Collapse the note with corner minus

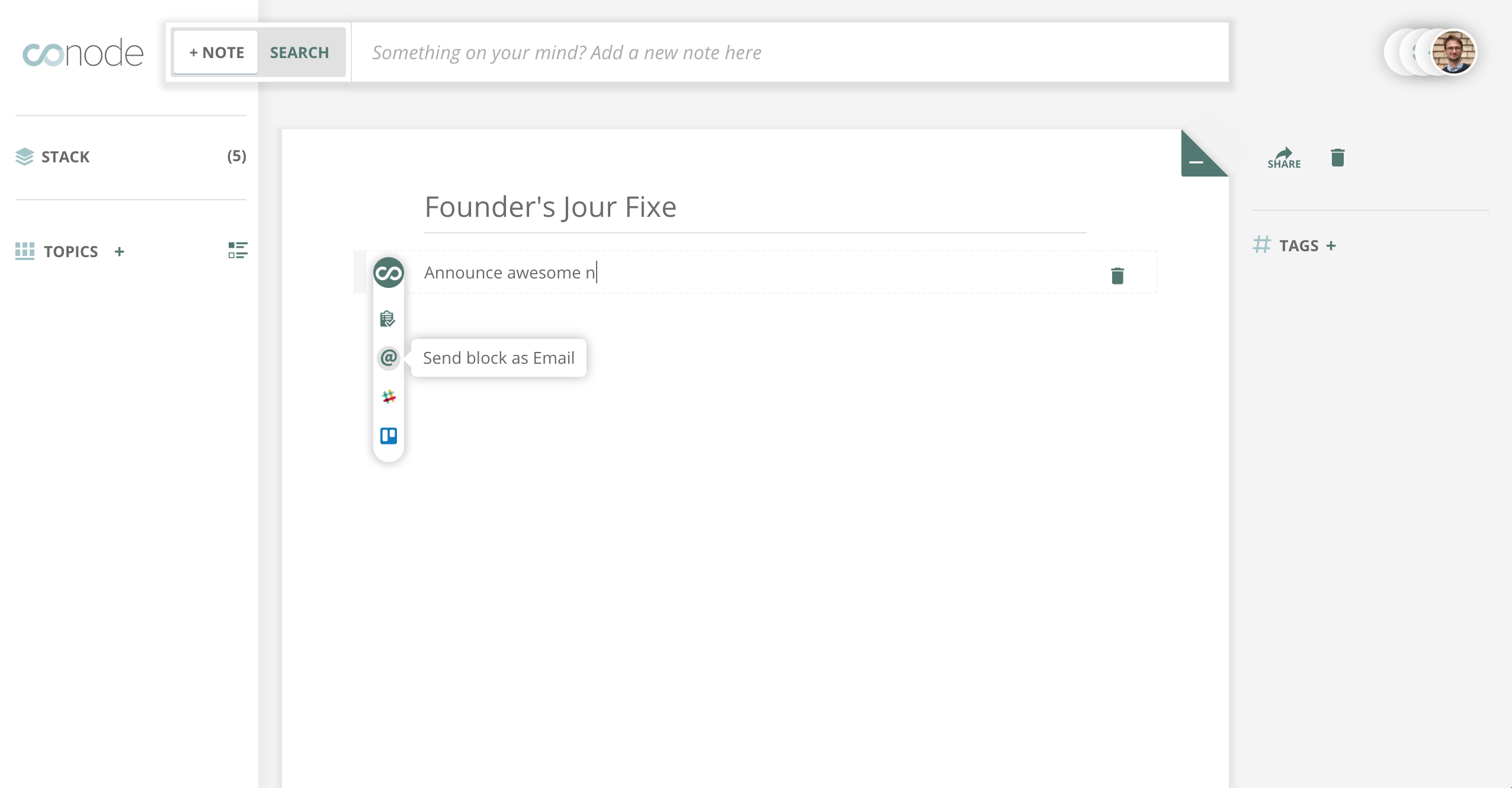click(x=1197, y=161)
